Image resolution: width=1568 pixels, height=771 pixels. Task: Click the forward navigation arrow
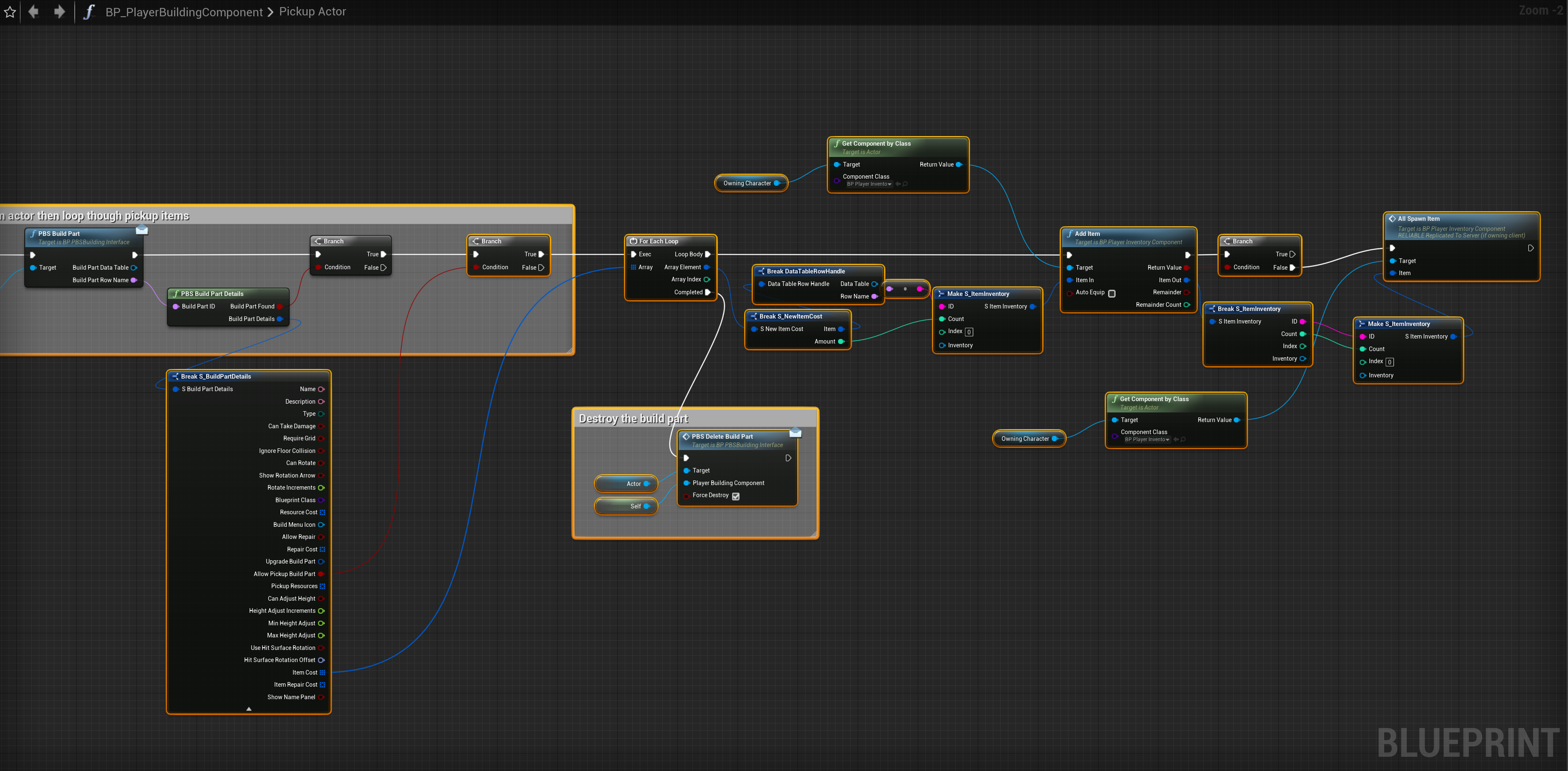point(59,12)
